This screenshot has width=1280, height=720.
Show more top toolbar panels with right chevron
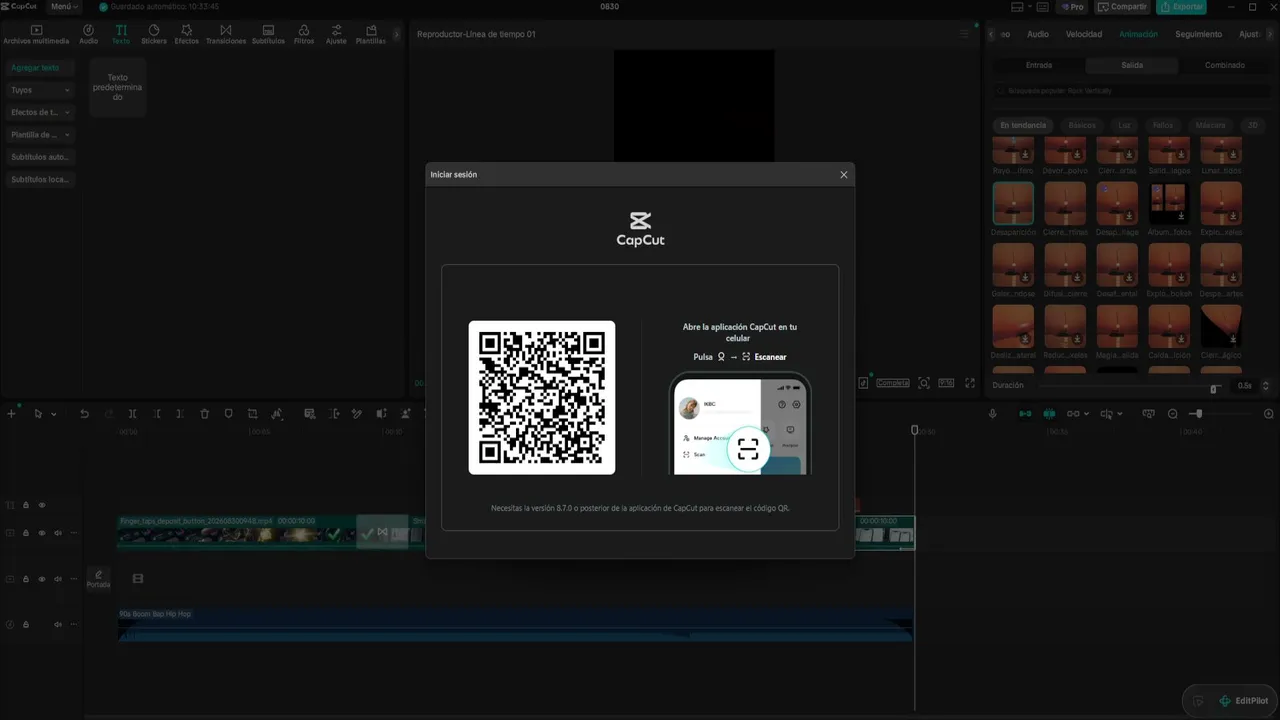(x=396, y=34)
